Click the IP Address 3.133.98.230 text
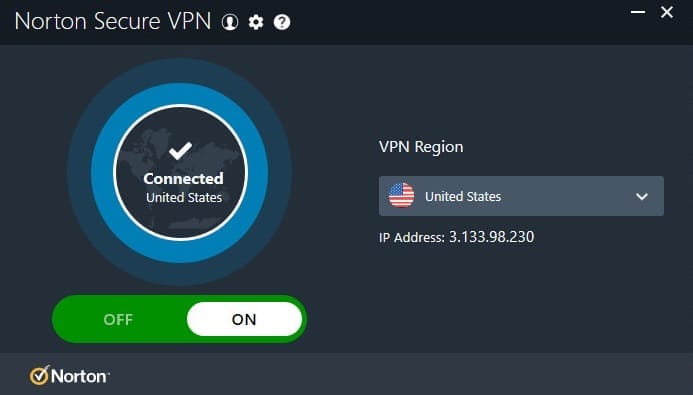The image size is (693, 395). point(457,237)
